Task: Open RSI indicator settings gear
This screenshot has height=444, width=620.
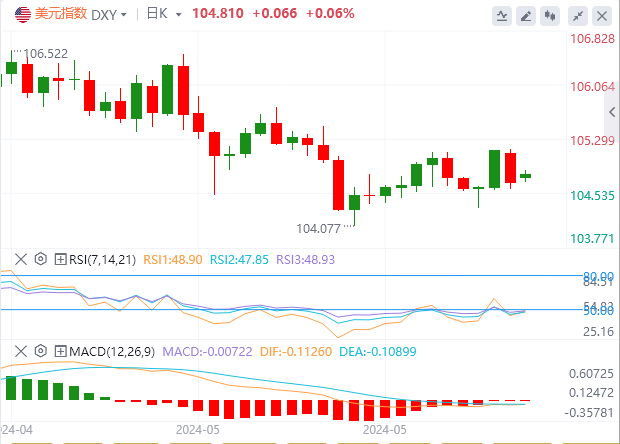Action: click(x=41, y=259)
